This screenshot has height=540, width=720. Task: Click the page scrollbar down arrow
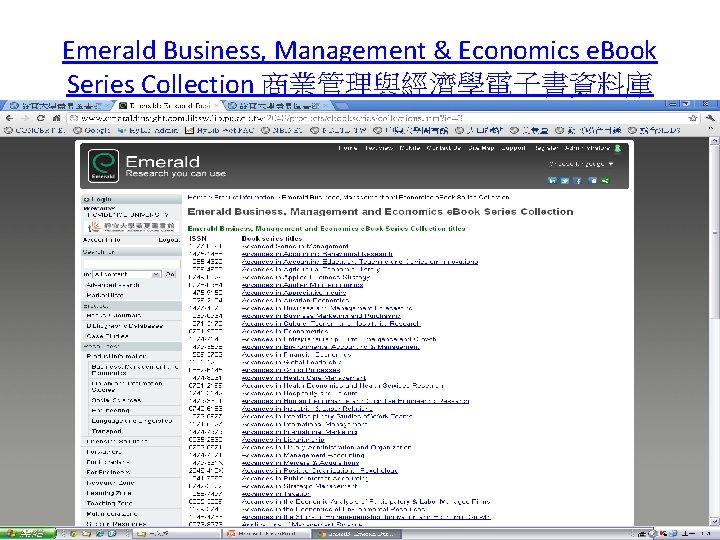(714, 522)
